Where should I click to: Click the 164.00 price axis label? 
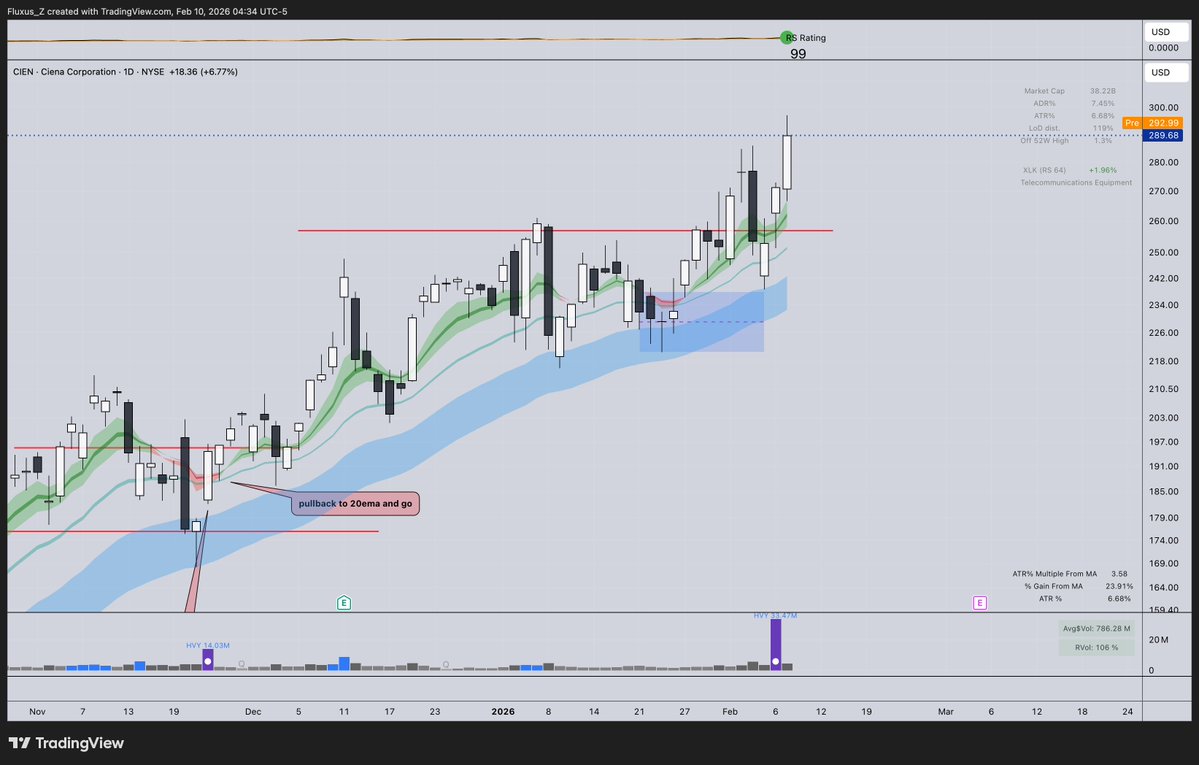point(1163,588)
